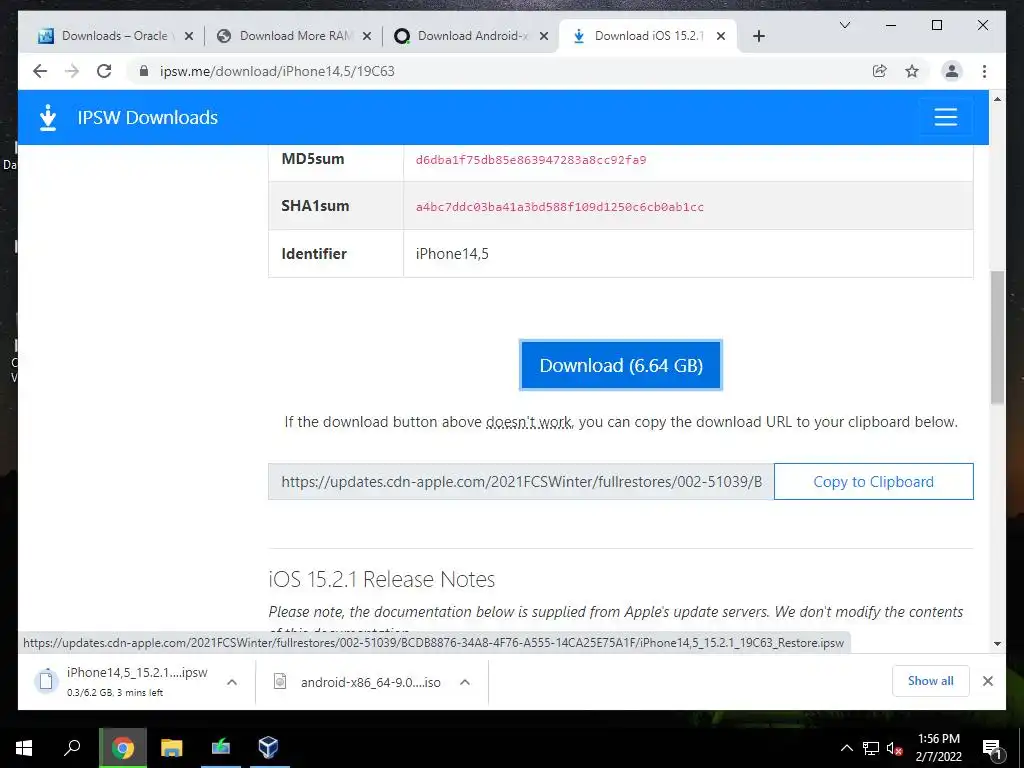Close the Downloads – Oracle tab
Image resolution: width=1024 pixels, height=768 pixels.
click(x=189, y=36)
